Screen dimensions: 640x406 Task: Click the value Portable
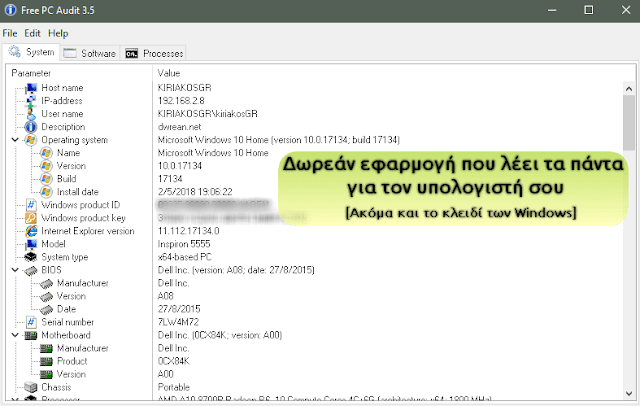point(174,387)
